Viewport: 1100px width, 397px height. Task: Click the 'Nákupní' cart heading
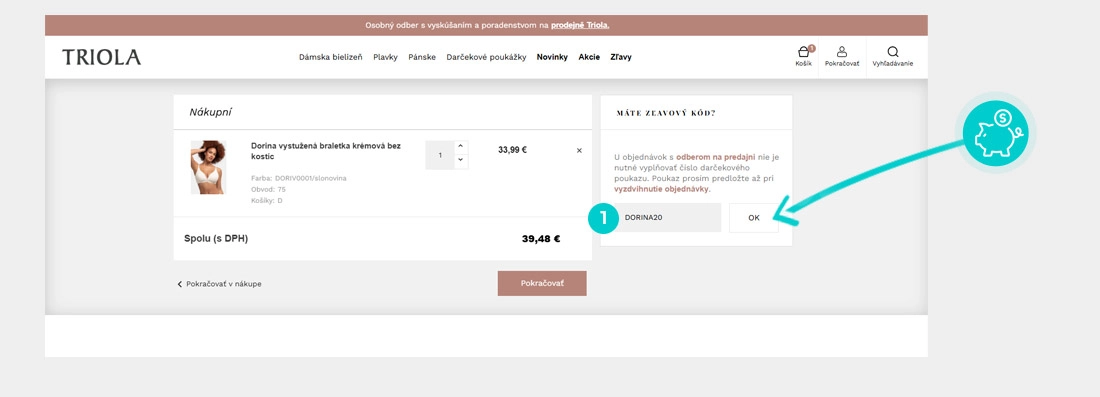pos(210,112)
